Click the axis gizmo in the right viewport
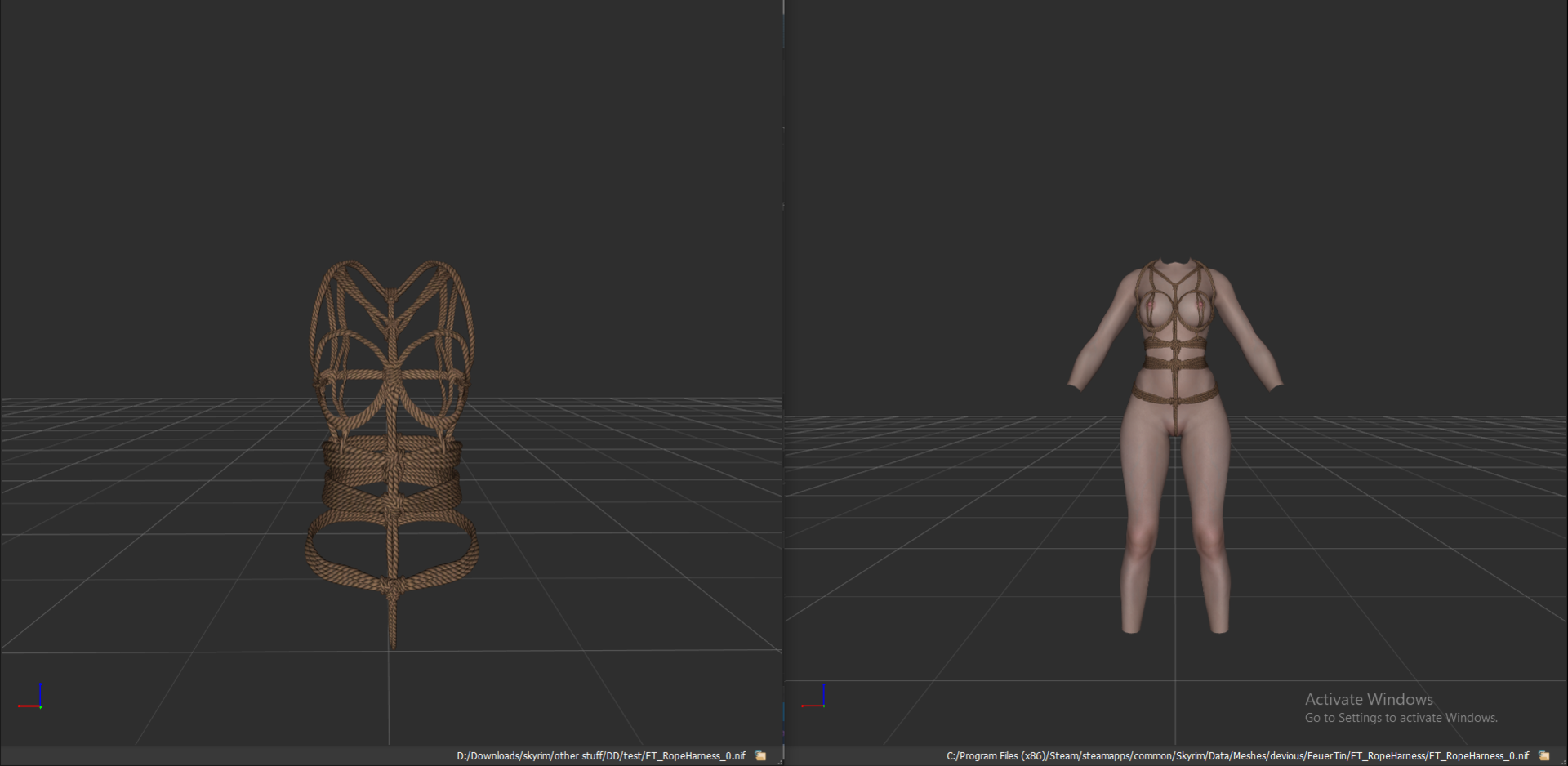Image resolution: width=1568 pixels, height=766 pixels. [813, 696]
